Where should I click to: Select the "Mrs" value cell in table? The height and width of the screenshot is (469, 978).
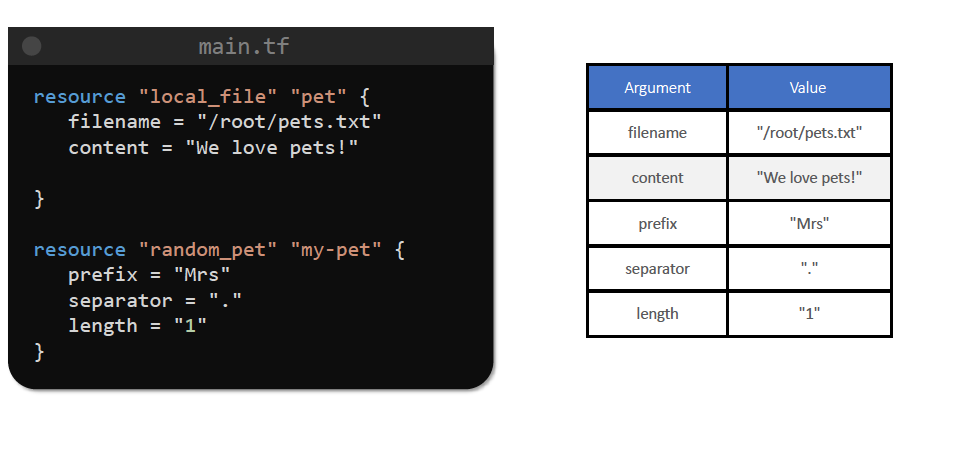(x=808, y=223)
